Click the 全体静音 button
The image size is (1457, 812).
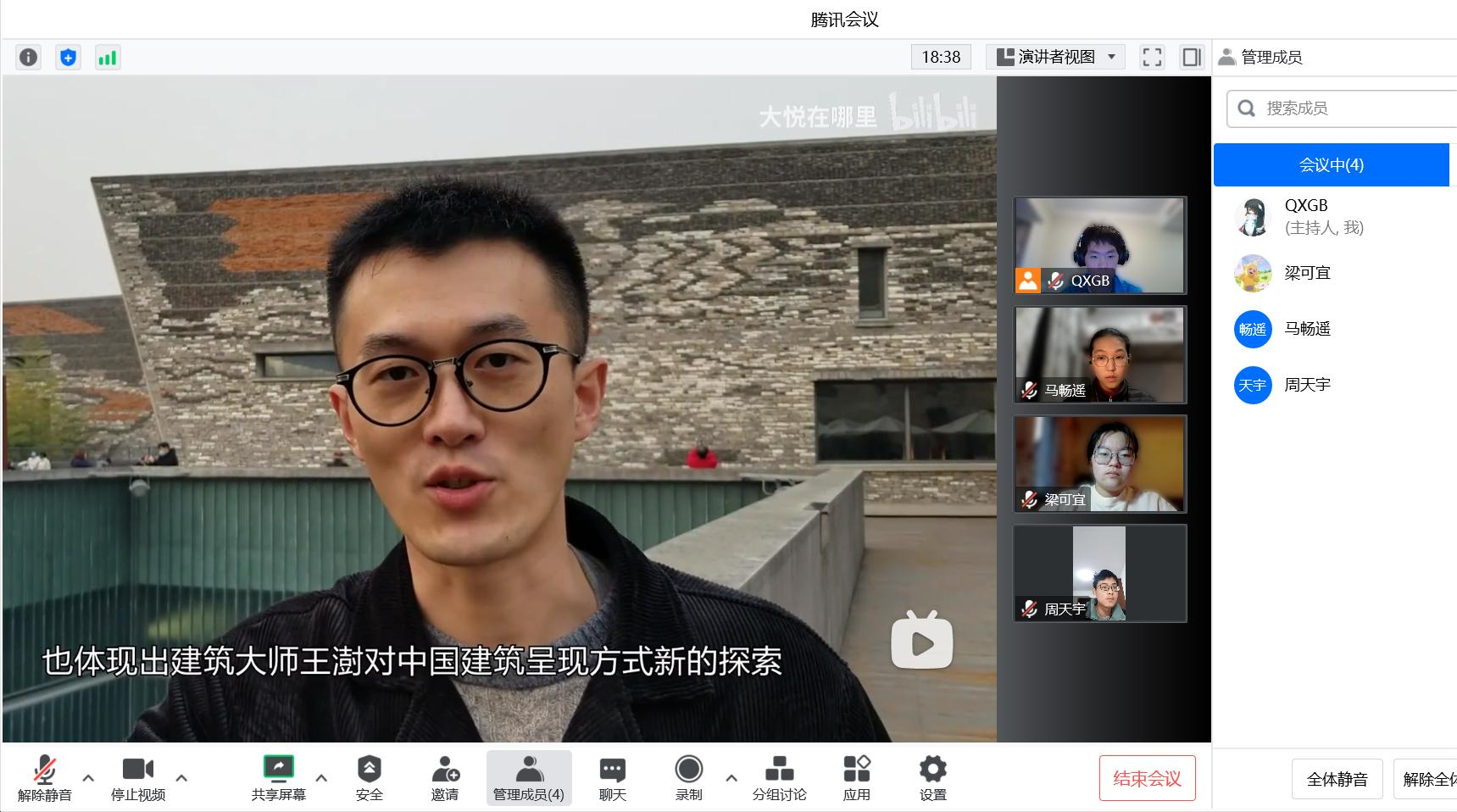pos(1337,779)
